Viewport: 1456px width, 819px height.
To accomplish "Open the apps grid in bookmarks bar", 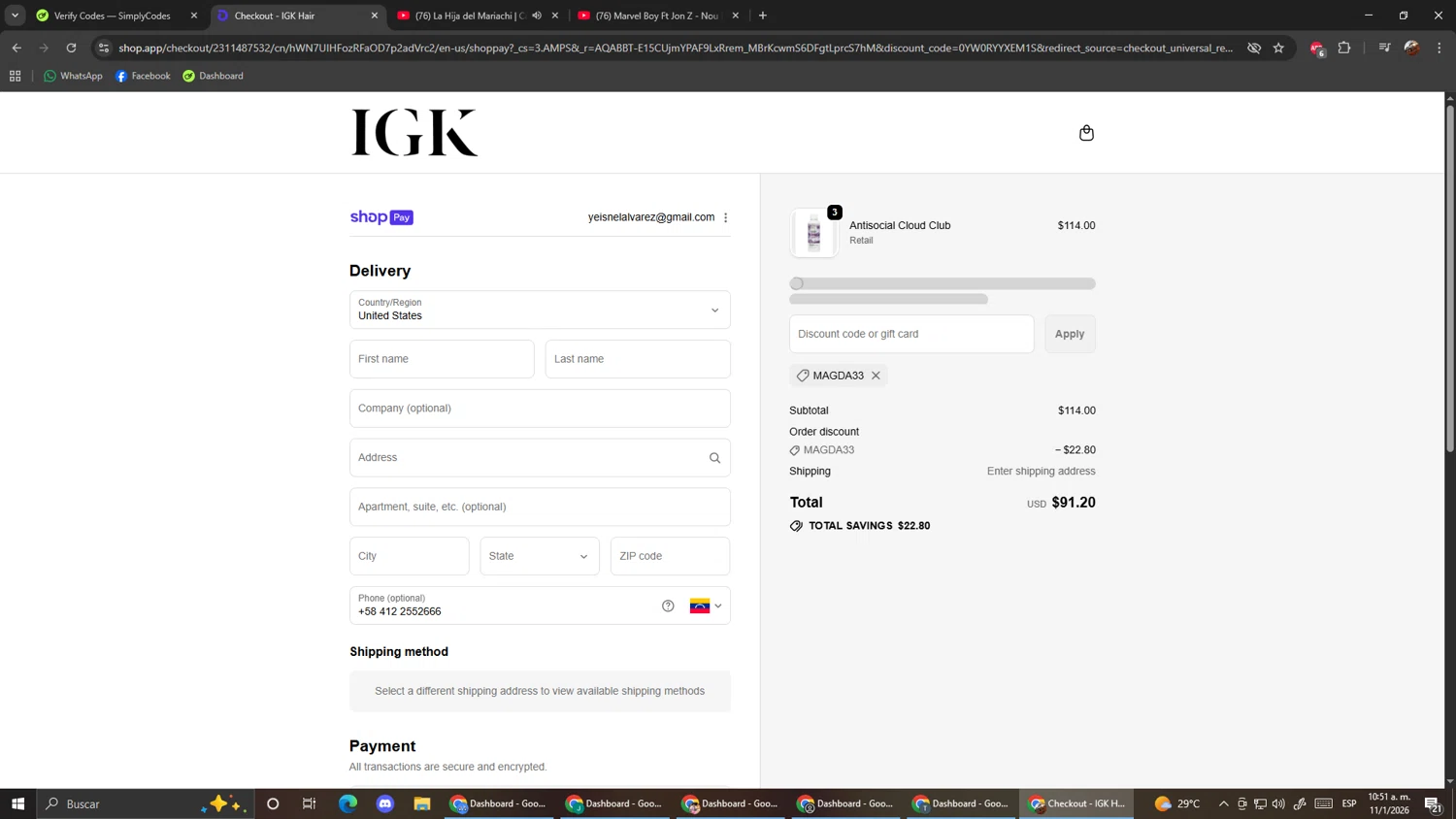I will point(15,76).
